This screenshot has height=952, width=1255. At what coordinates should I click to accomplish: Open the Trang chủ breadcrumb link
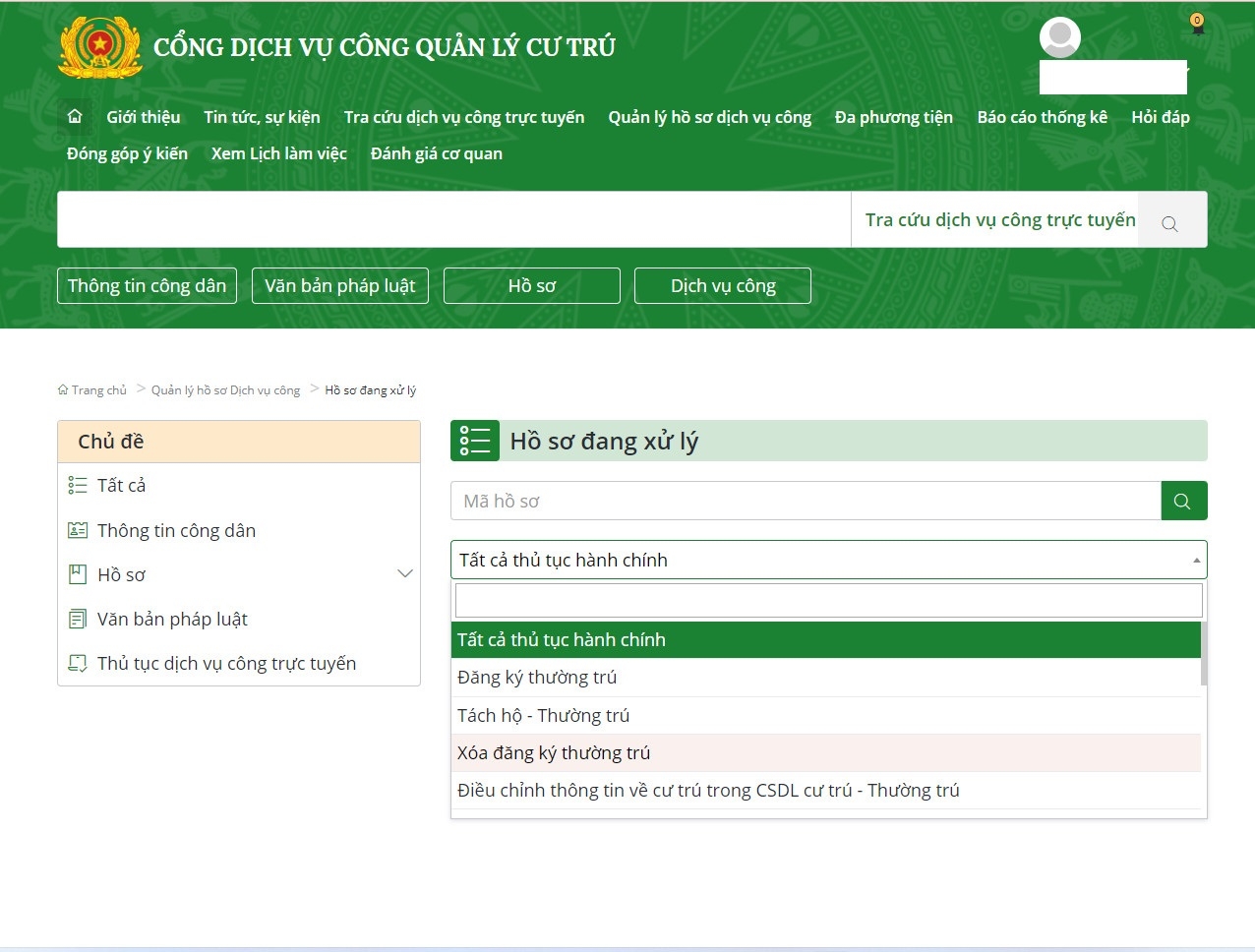[x=97, y=389]
